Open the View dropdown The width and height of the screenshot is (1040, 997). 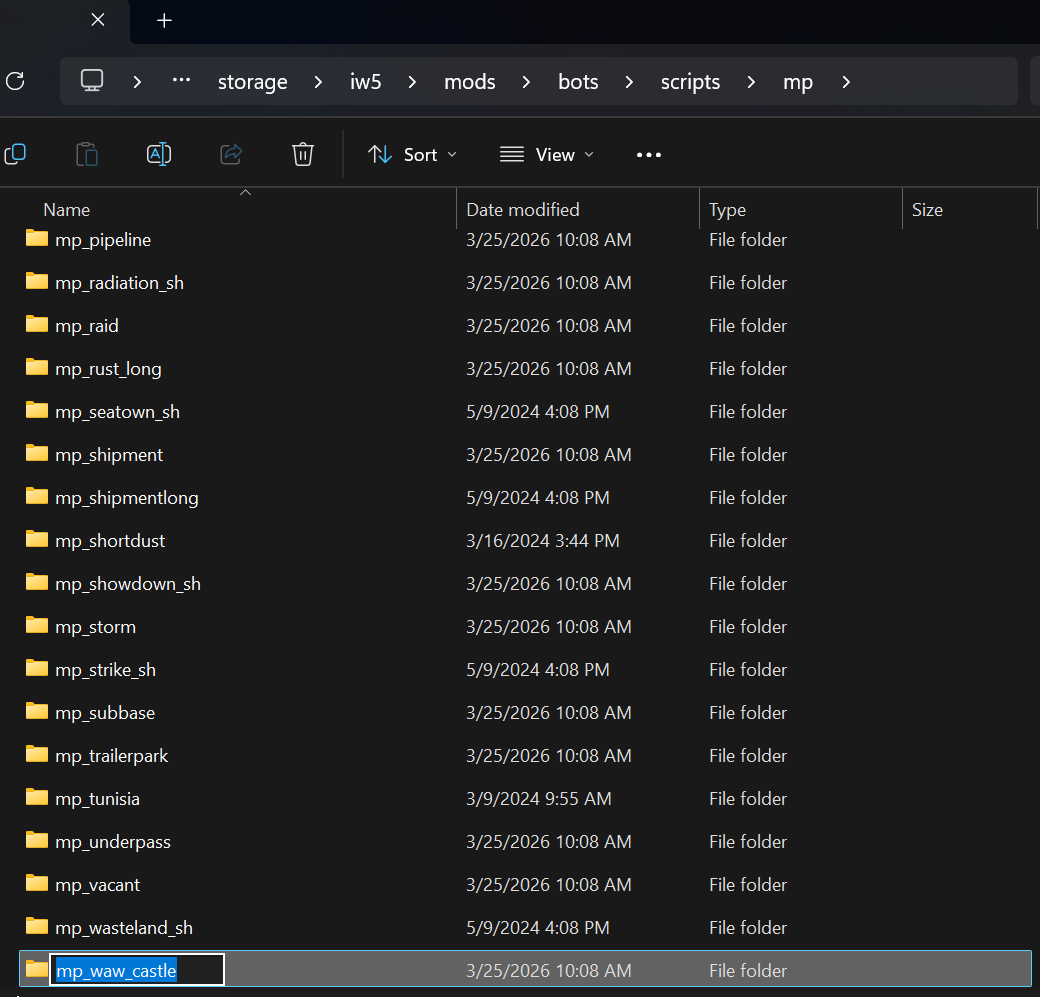(x=547, y=155)
